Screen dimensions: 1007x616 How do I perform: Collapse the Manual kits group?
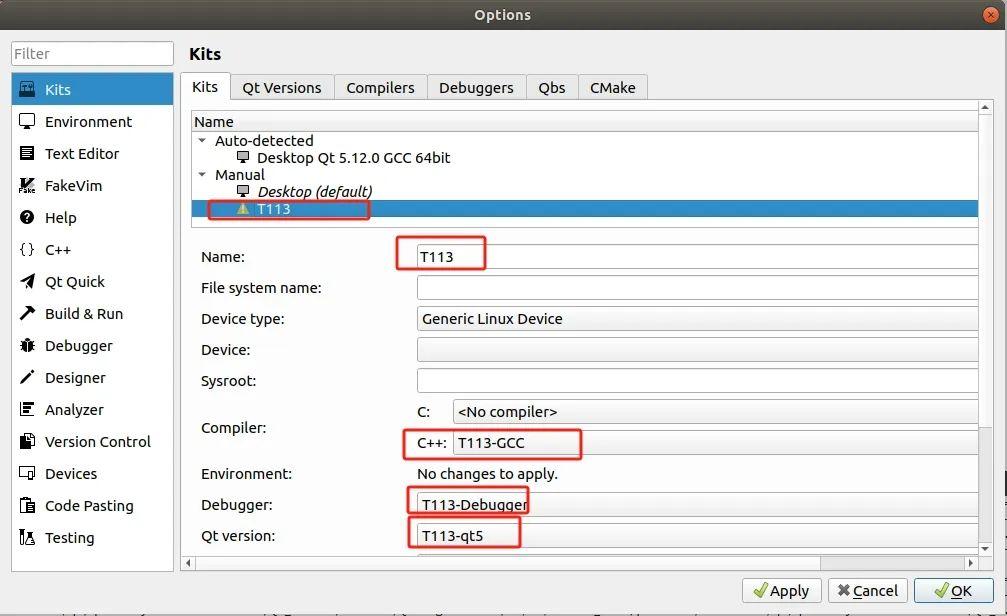202,174
